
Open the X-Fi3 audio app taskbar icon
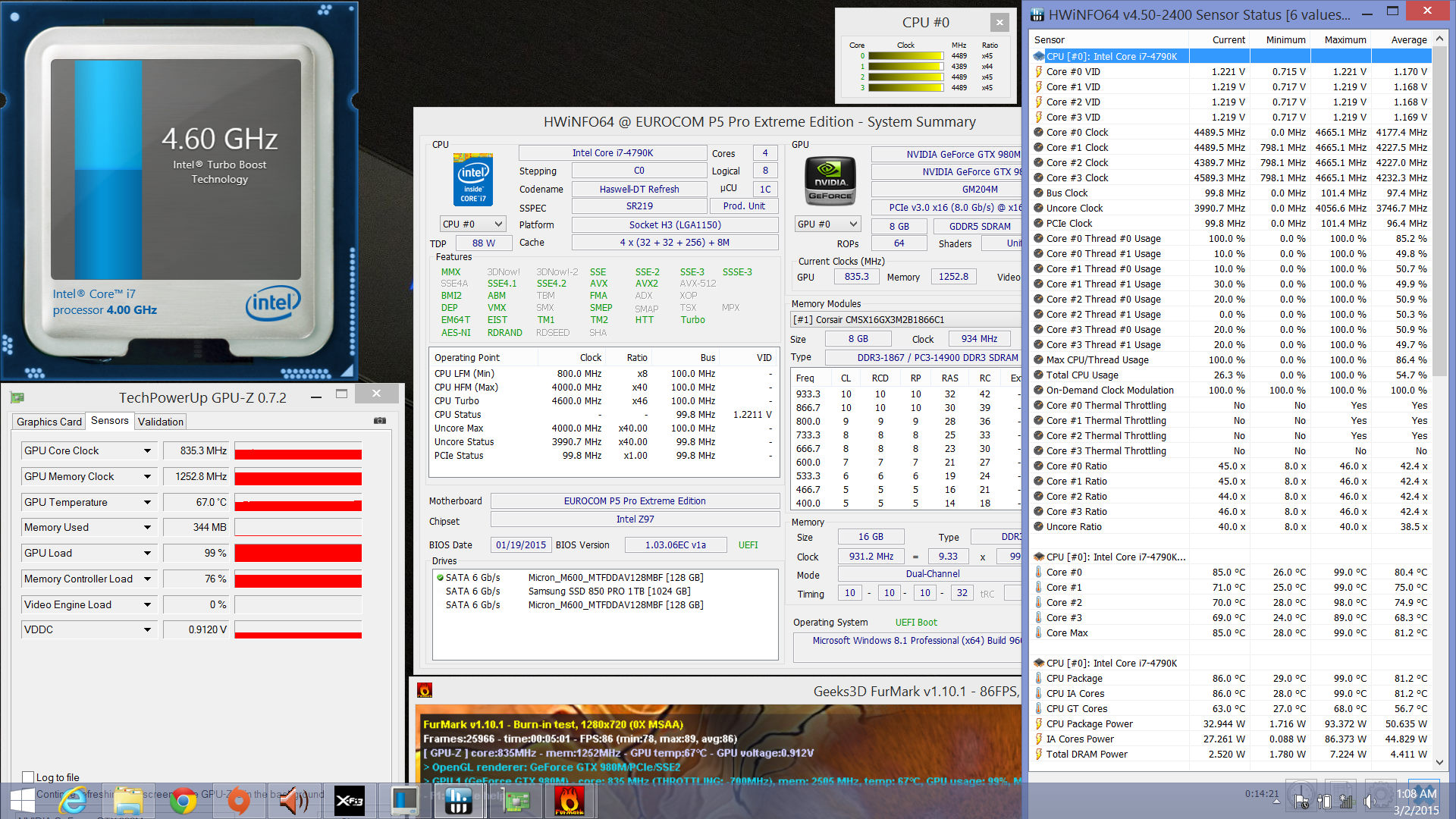click(350, 801)
